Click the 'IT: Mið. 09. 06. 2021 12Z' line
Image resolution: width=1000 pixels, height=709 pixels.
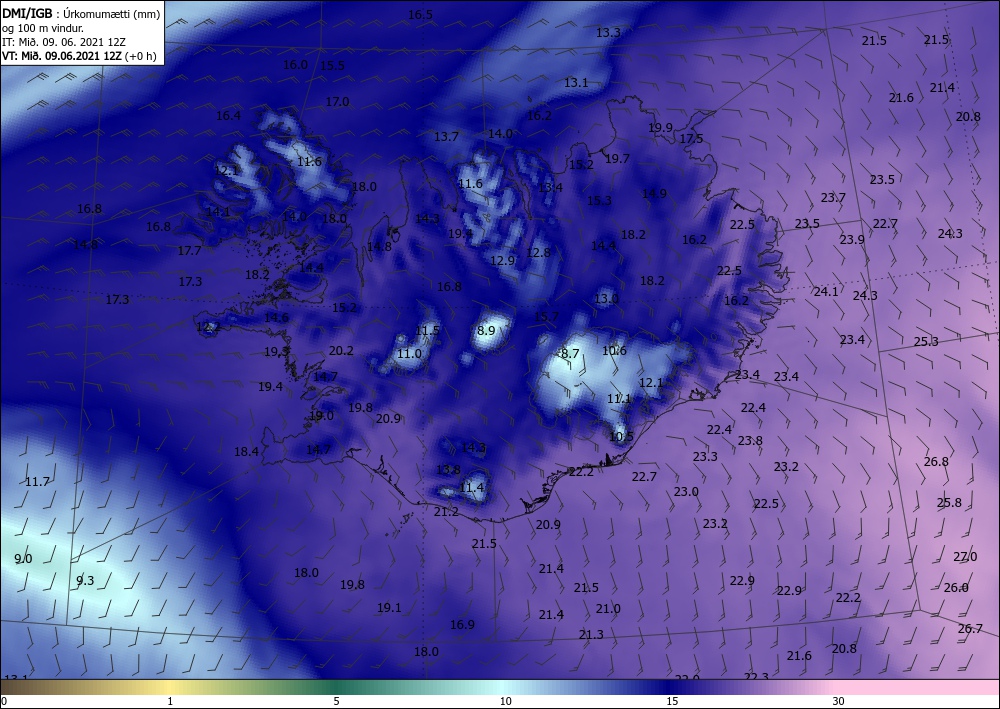63,42
